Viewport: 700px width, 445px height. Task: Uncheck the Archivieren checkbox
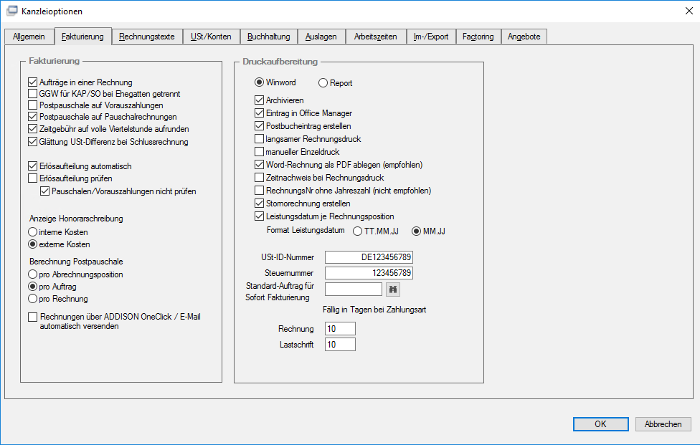click(259, 100)
